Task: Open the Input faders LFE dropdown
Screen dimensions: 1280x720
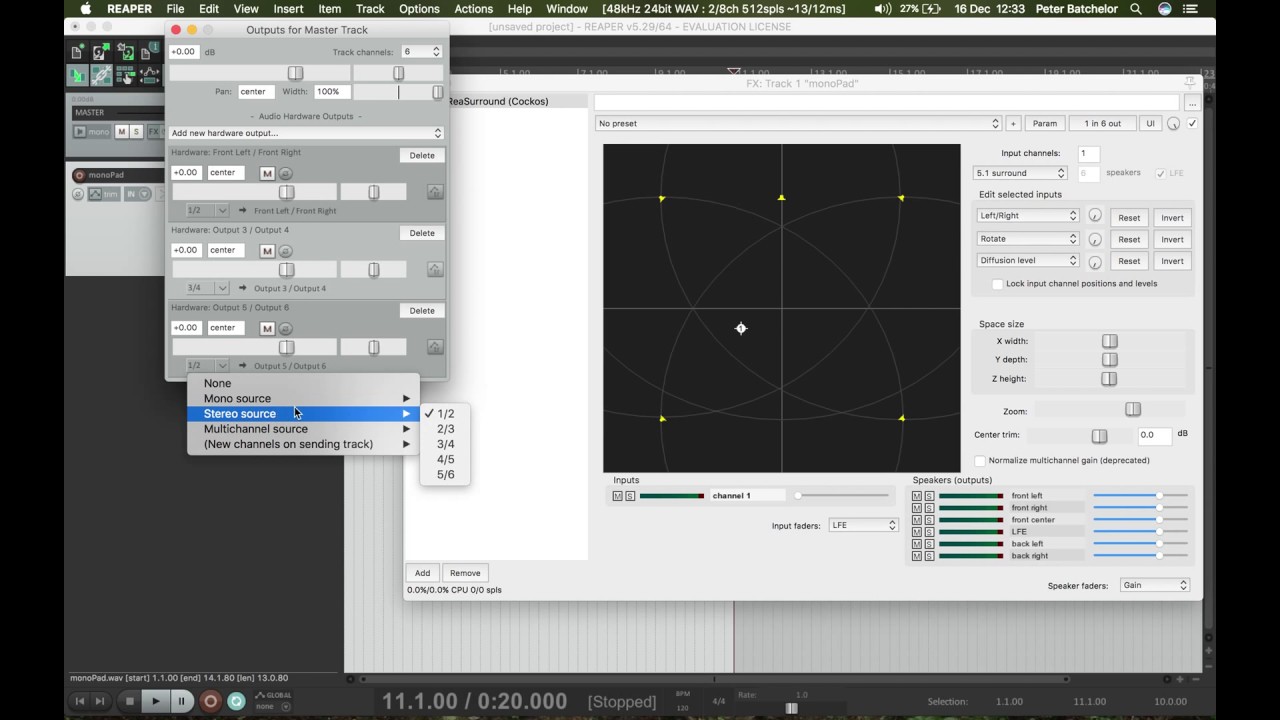Action: 863,525
